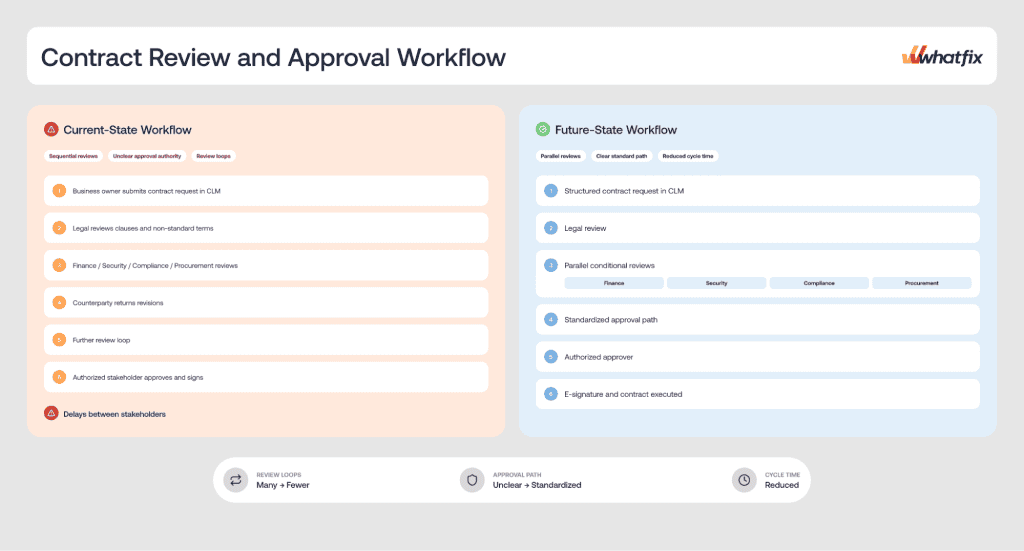Click the red warning icon beside Delays between stakeholders
The width and height of the screenshot is (1024, 551).
pyautogui.click(x=51, y=413)
